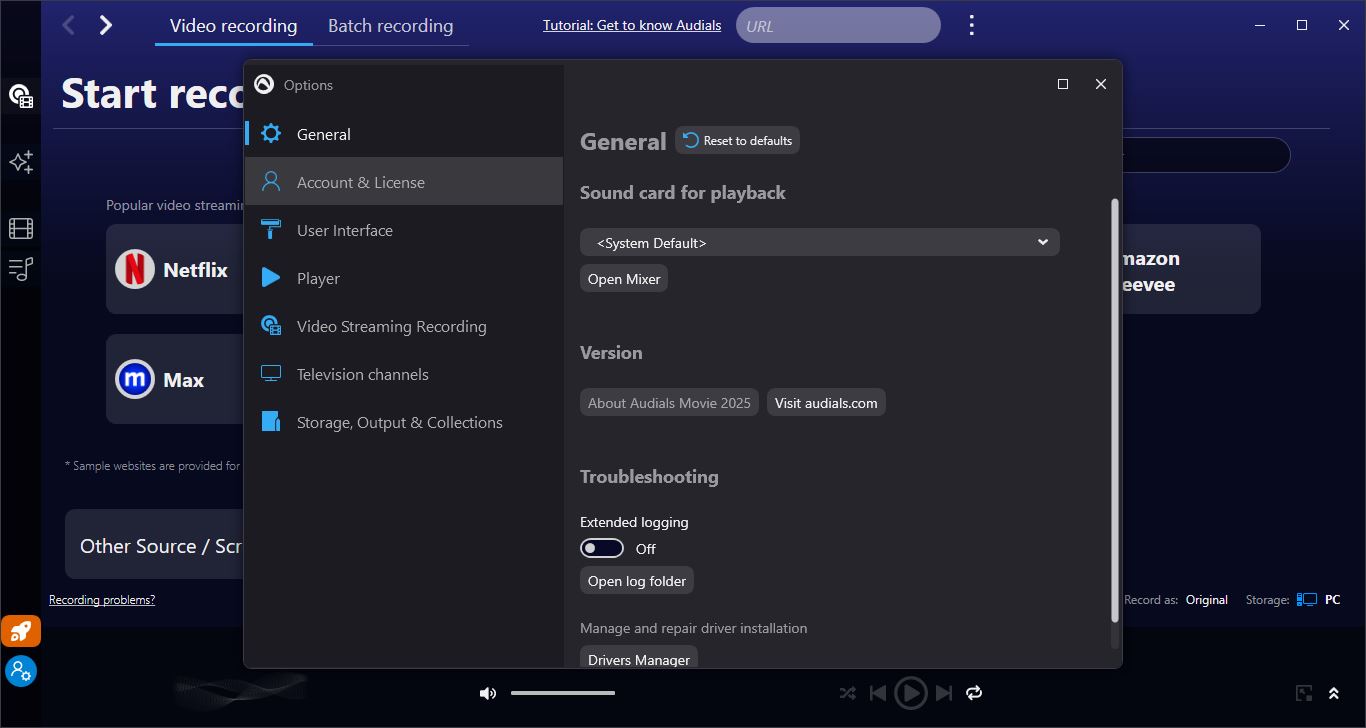Select the Max streaming tile
This screenshot has height=728, width=1366.
click(174, 379)
